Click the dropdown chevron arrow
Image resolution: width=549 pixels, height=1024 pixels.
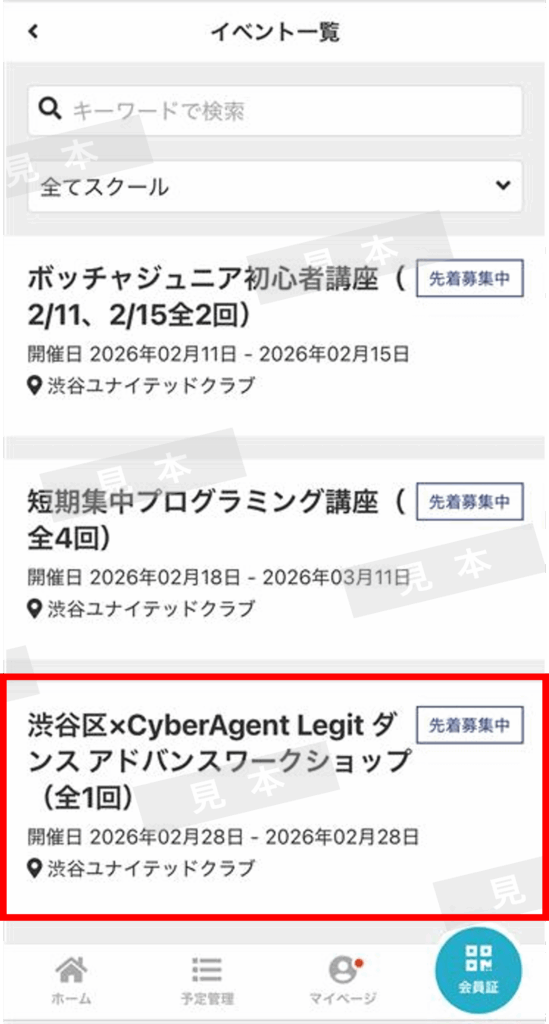click(x=503, y=185)
